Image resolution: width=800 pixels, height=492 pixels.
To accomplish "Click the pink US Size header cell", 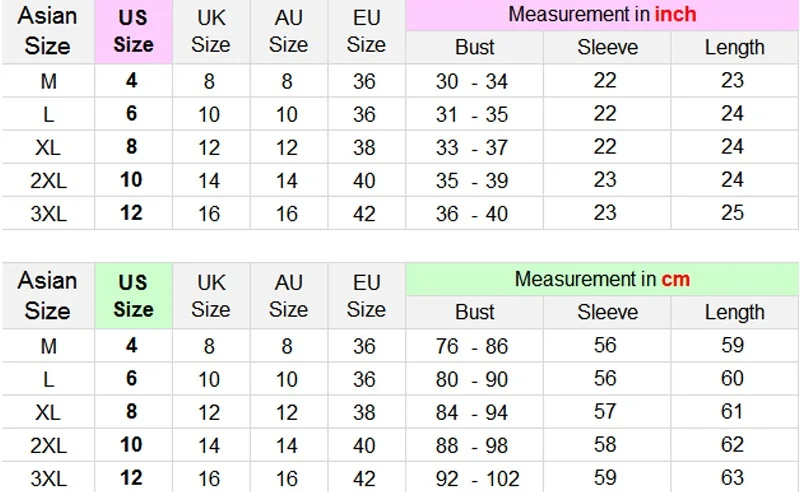I will (134, 32).
